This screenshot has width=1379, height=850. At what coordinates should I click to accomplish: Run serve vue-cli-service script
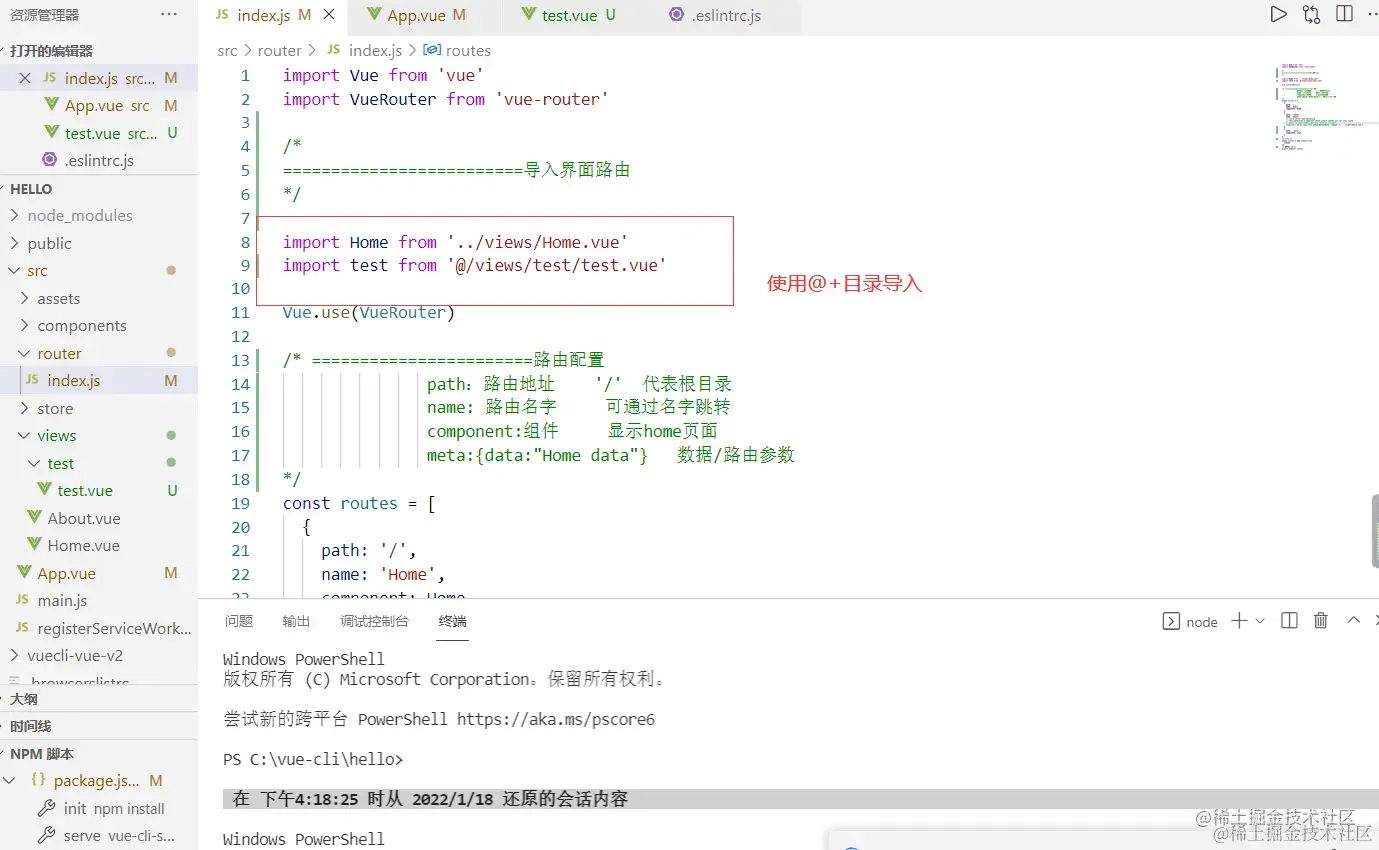point(118,835)
